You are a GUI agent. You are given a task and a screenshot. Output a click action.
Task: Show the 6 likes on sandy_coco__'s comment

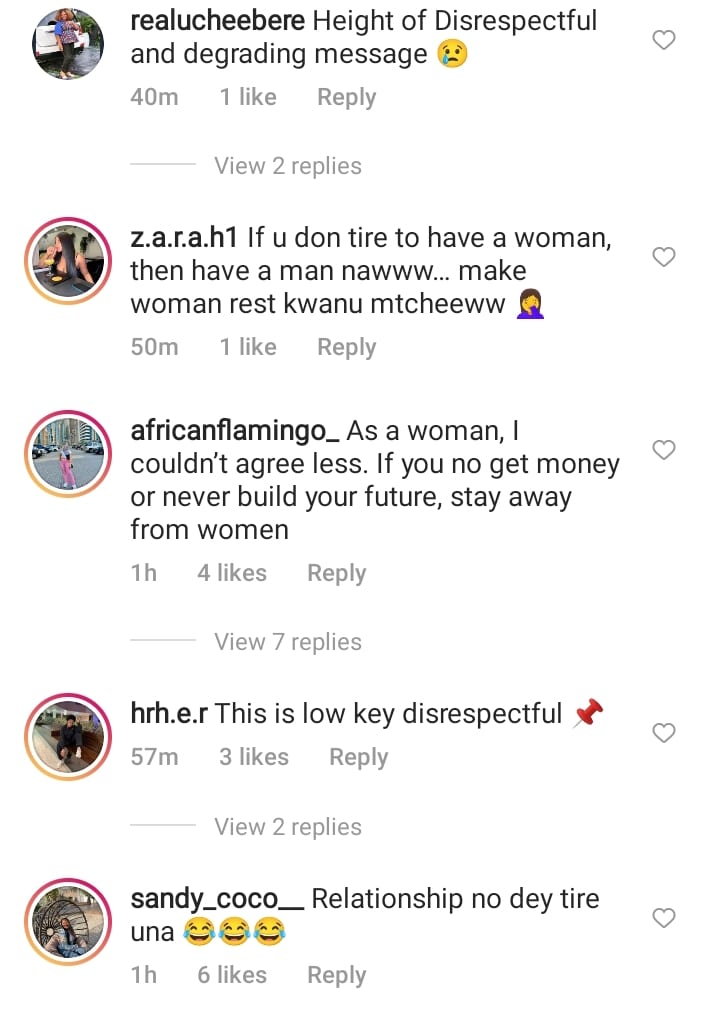click(232, 975)
